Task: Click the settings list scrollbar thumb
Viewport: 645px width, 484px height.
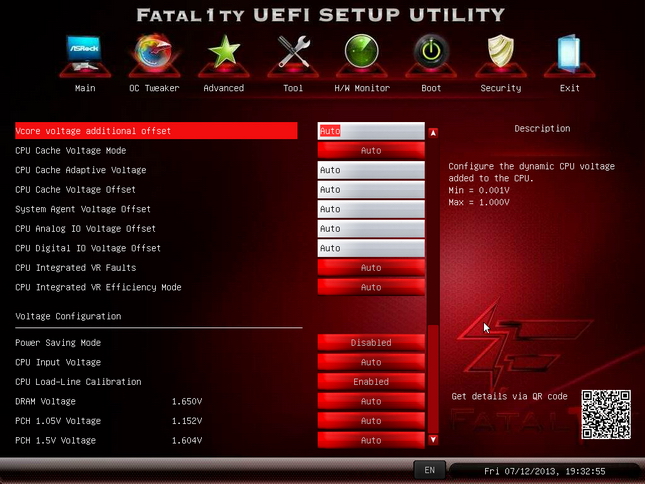Action: coord(433,378)
